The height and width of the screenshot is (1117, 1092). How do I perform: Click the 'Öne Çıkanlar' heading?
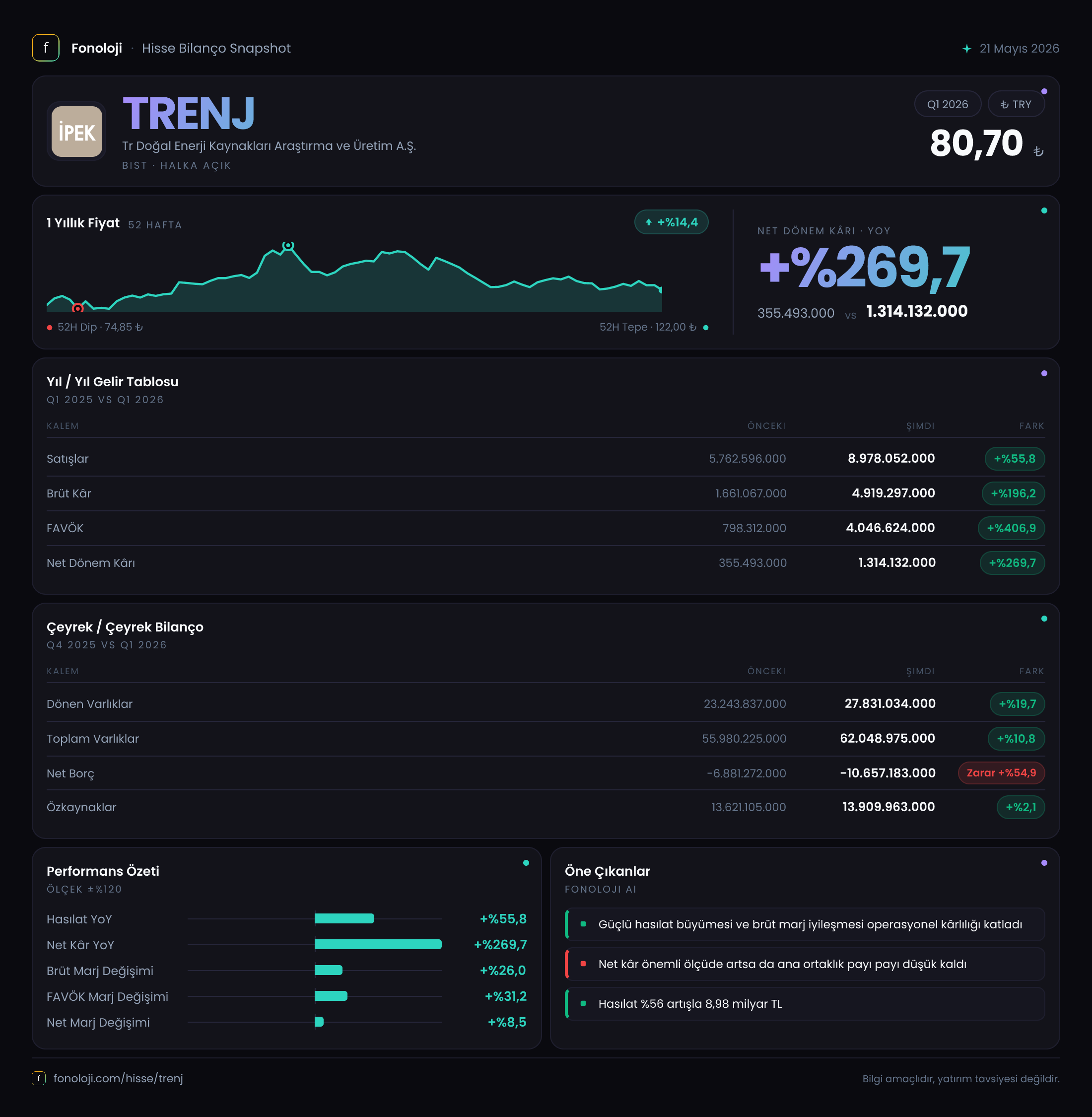click(x=608, y=871)
